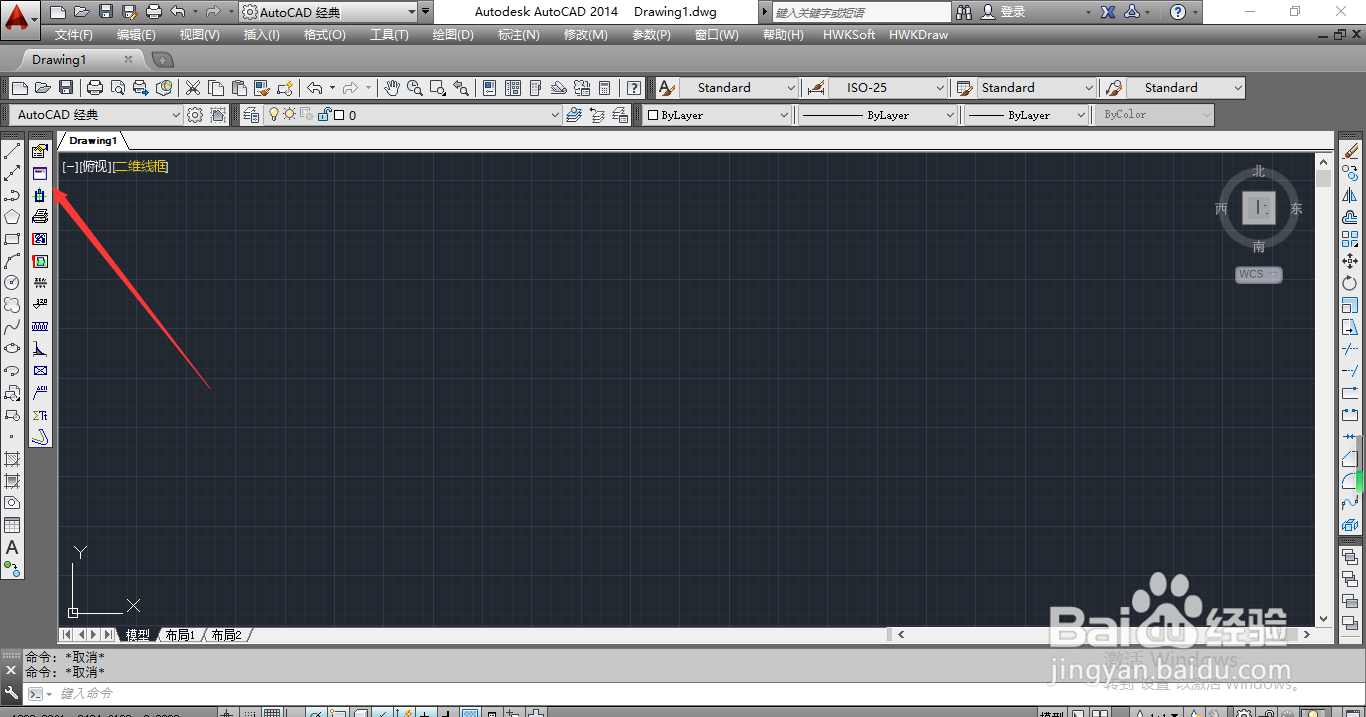Click the [-] viewport control label
Image resolution: width=1366 pixels, height=717 pixels.
69,167
